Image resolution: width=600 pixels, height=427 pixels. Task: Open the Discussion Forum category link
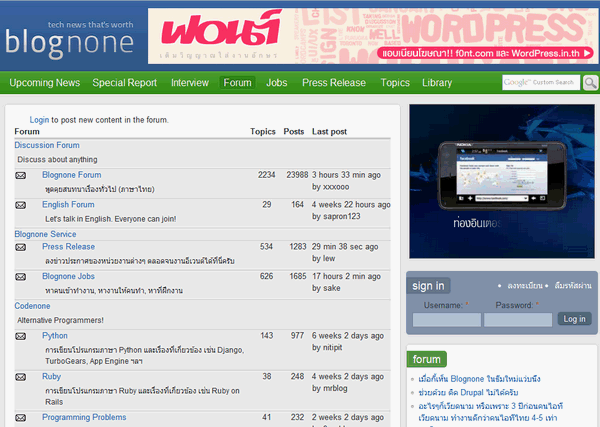(x=47, y=145)
